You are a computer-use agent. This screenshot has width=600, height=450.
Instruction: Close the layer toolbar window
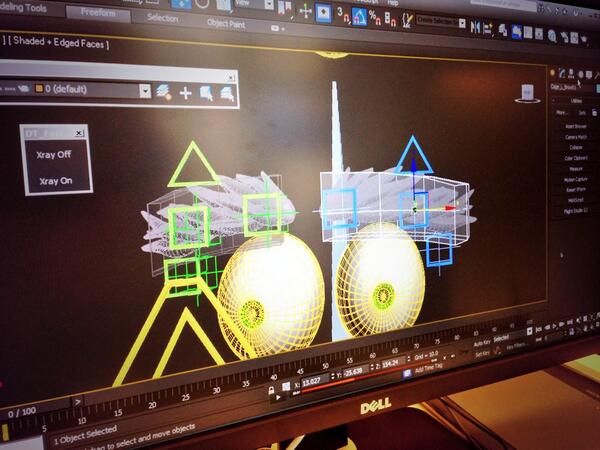click(x=231, y=77)
